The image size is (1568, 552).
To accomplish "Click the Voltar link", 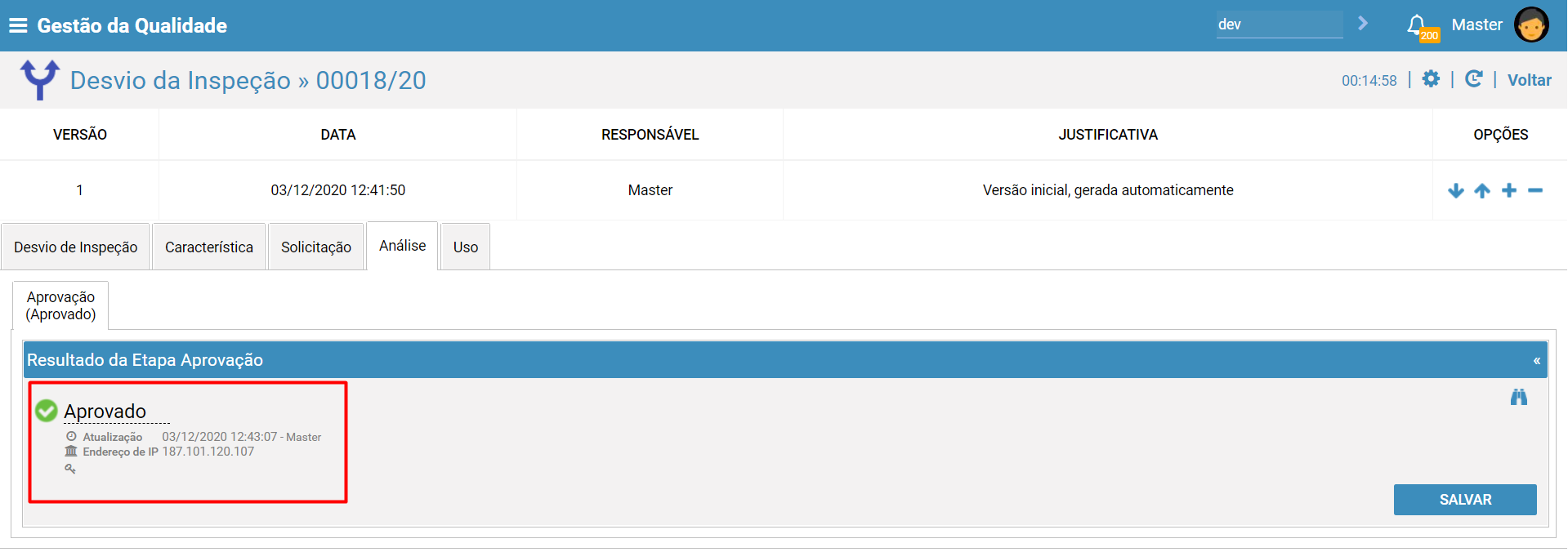I will [1529, 80].
